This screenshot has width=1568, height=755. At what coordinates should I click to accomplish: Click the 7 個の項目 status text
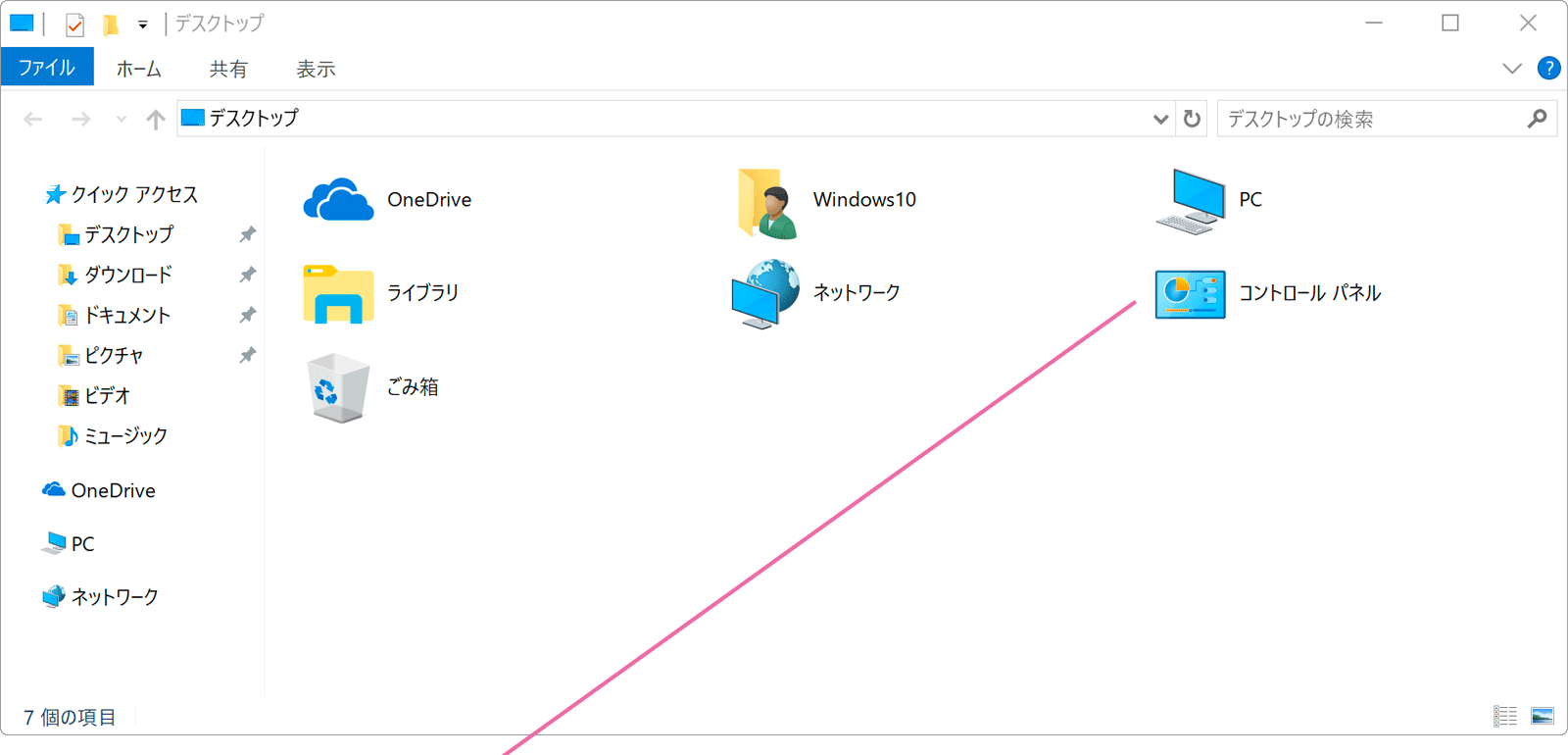[70, 717]
